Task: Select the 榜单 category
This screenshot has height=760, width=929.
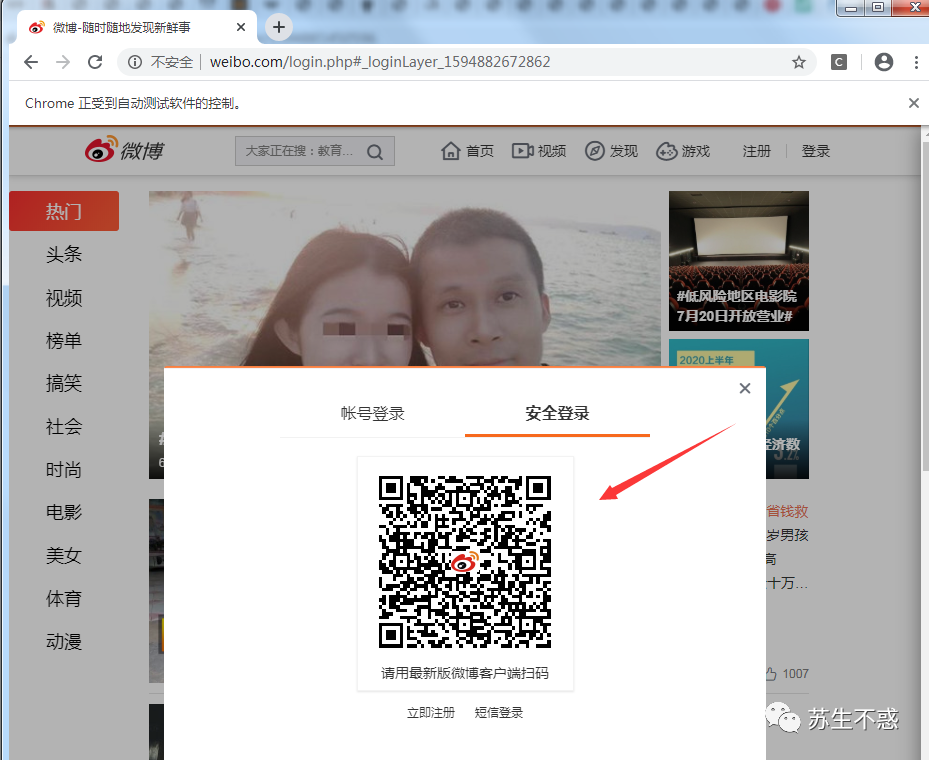Action: tap(64, 341)
